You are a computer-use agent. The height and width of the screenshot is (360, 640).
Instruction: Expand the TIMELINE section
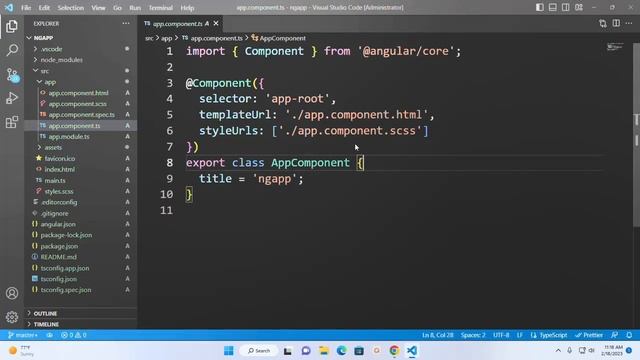(x=80, y=324)
